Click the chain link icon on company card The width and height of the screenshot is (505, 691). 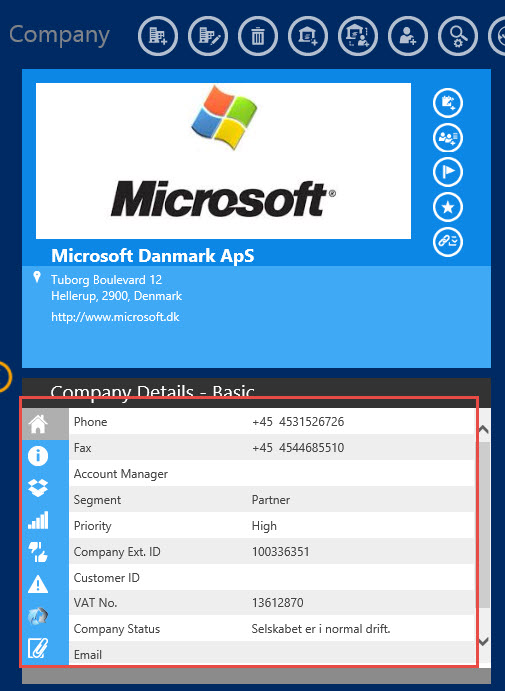click(x=448, y=241)
